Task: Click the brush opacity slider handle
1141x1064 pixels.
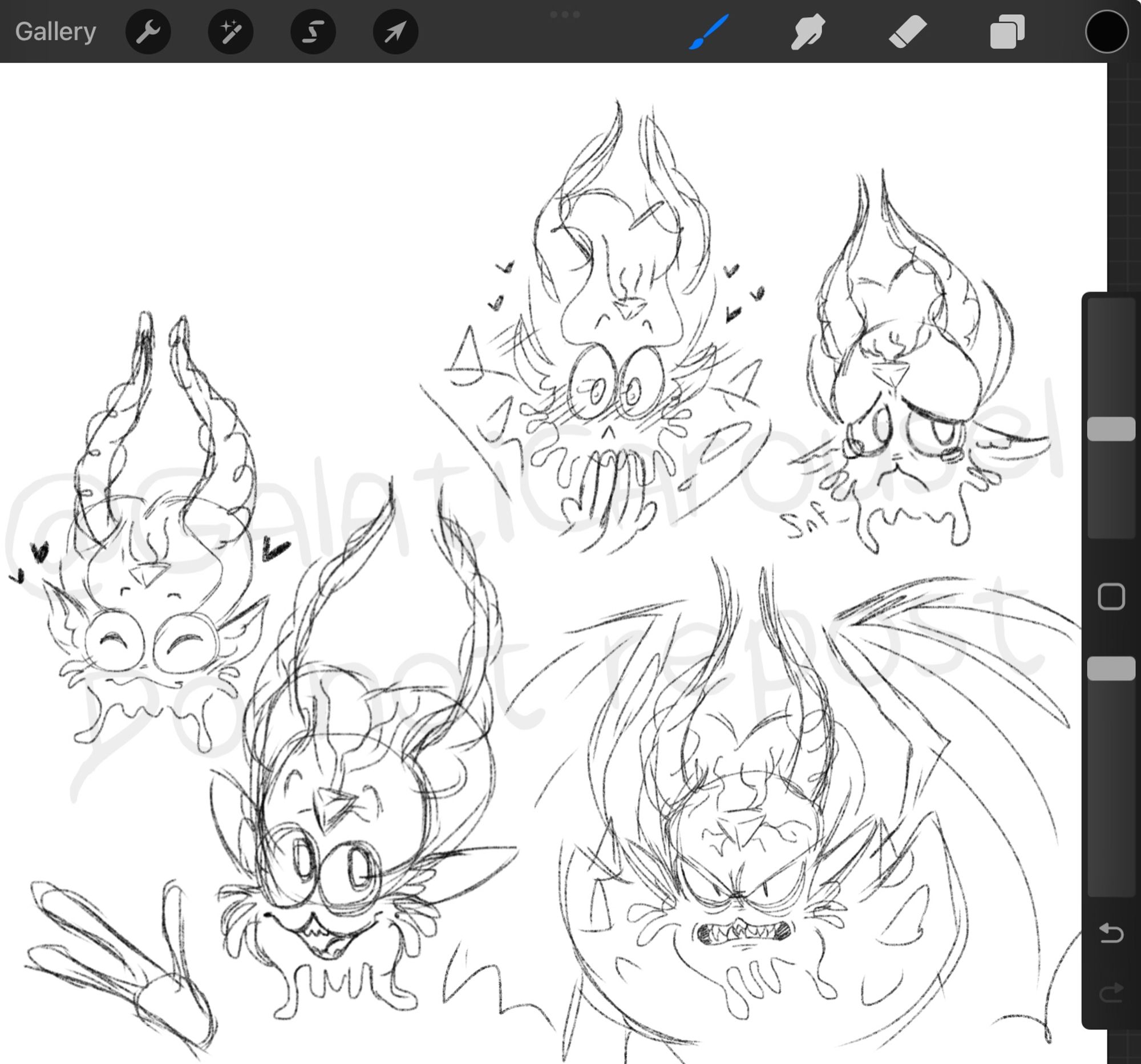Action: click(1111, 669)
